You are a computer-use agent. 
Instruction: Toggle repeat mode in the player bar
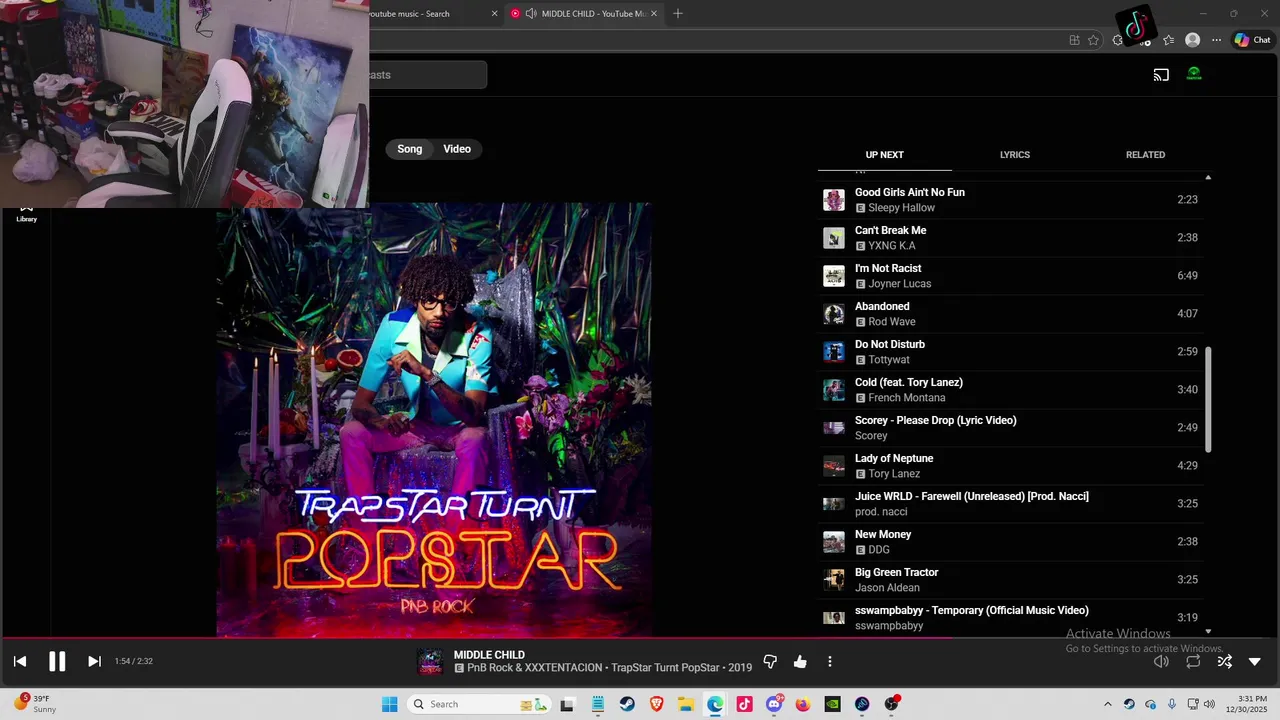coord(1193,661)
